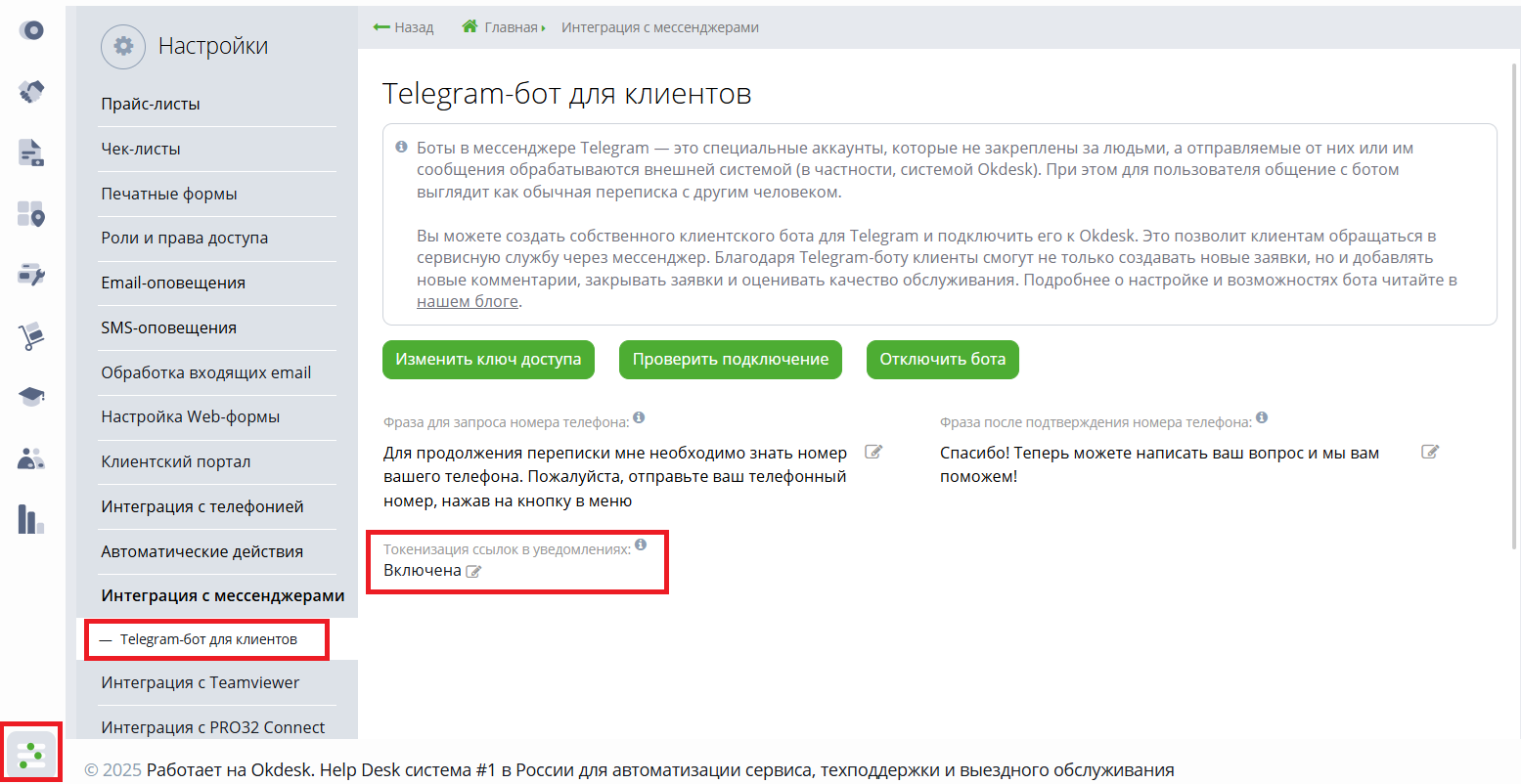Viewport: 1521px width, 784px height.
Task: Edit the phone number request phrase
Action: coord(873,453)
